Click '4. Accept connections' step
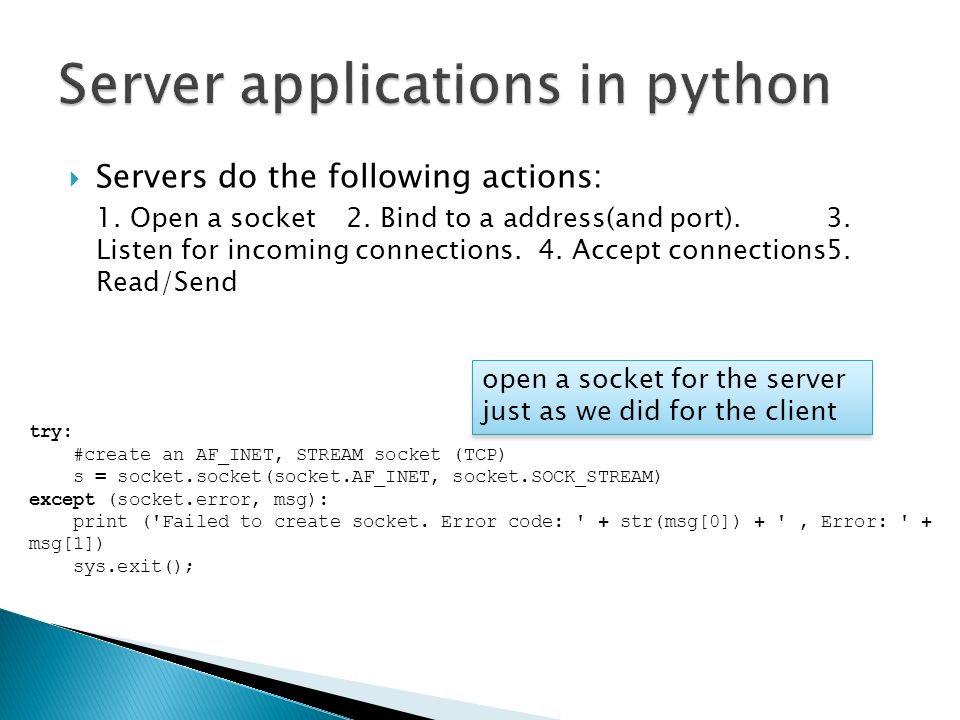This screenshot has height=720, width=960. [x=682, y=250]
